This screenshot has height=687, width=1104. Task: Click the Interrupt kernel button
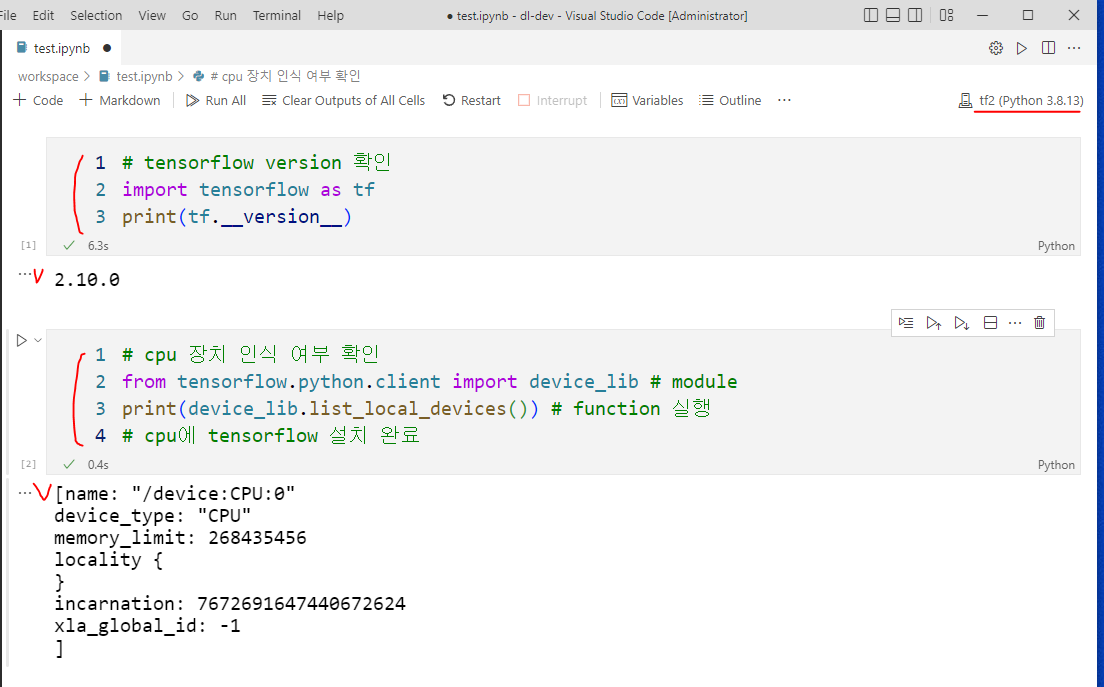point(553,101)
